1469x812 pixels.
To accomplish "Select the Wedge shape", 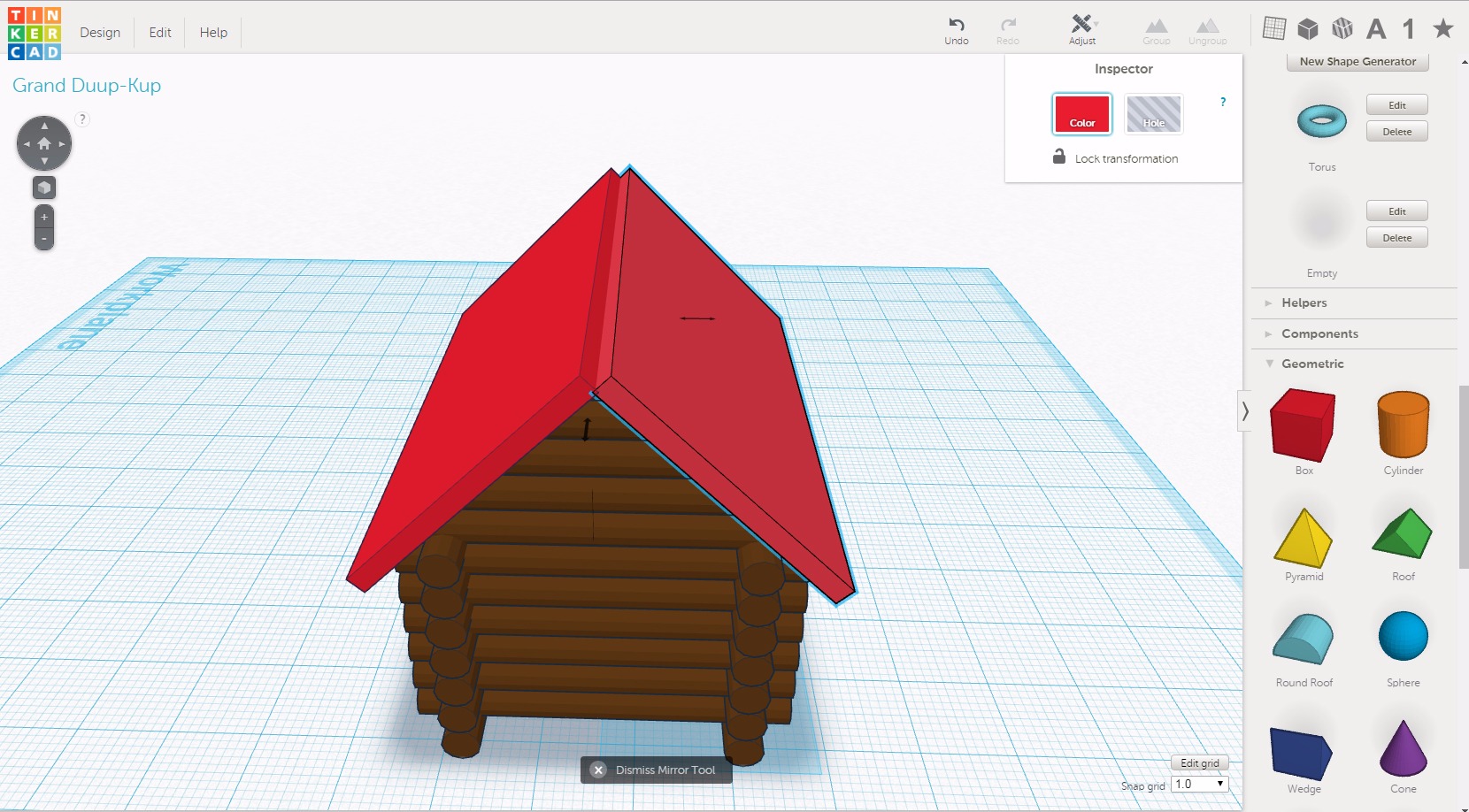I will (1301, 755).
